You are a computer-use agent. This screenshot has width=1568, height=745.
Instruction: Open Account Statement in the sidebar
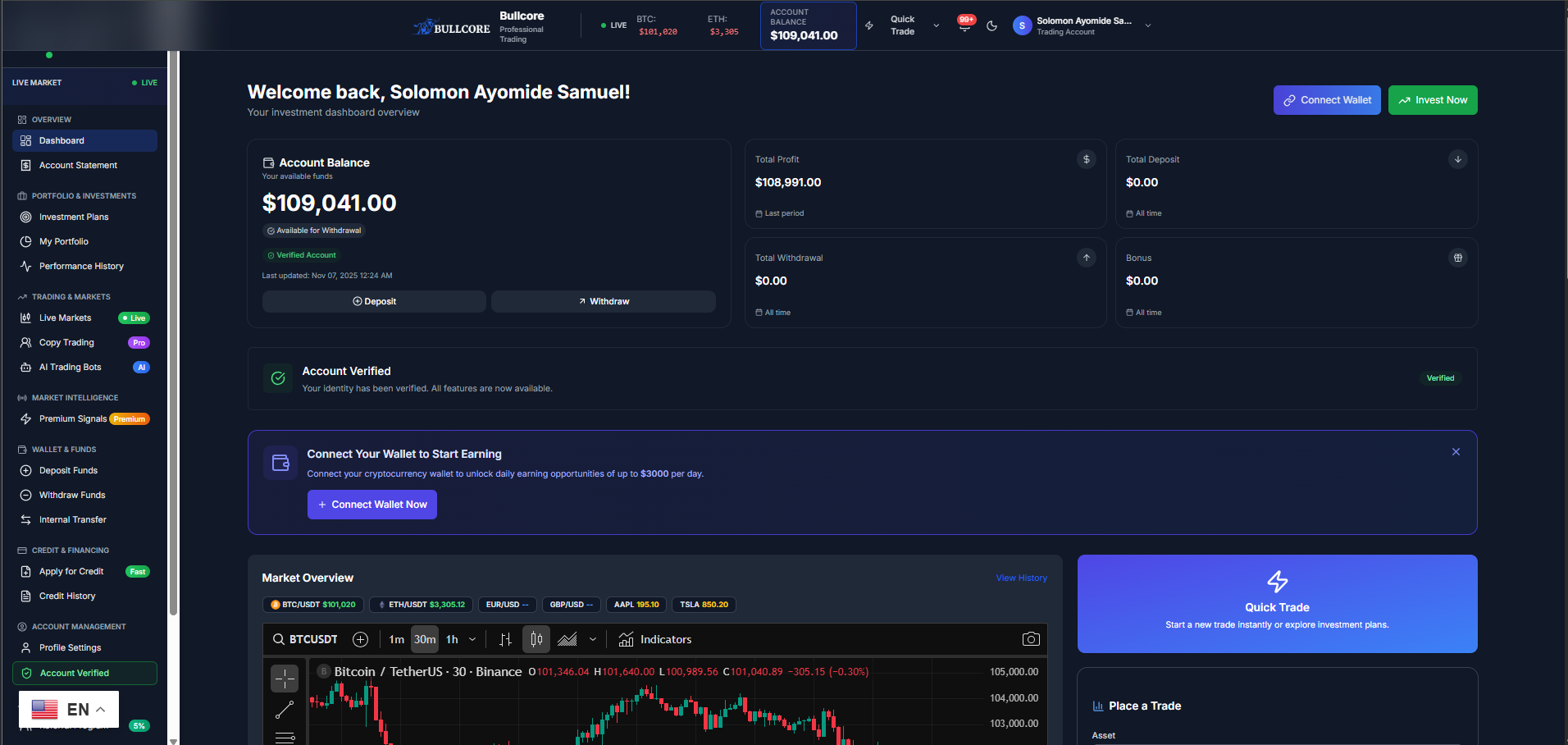(x=78, y=165)
